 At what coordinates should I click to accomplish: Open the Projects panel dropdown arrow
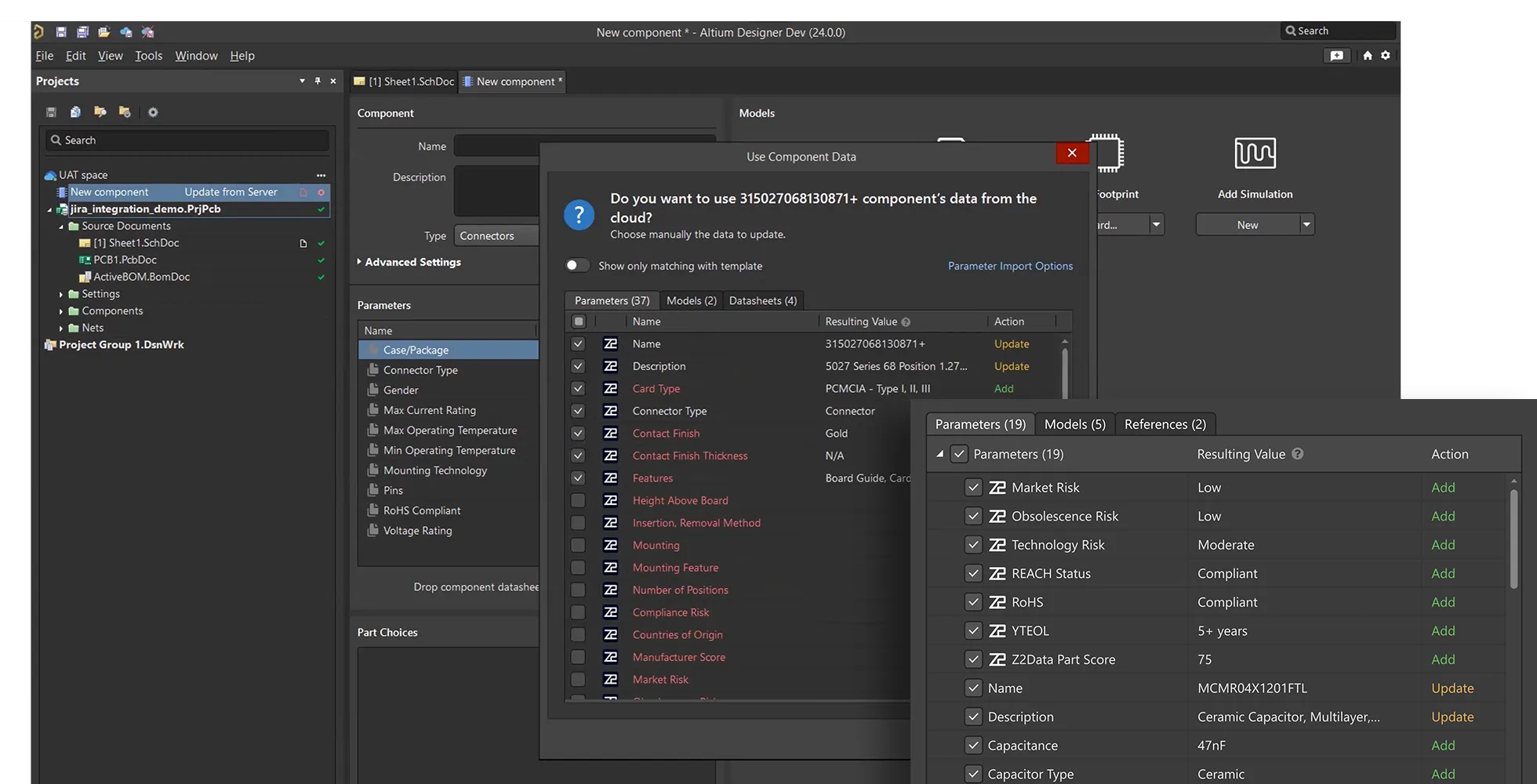[x=302, y=81]
